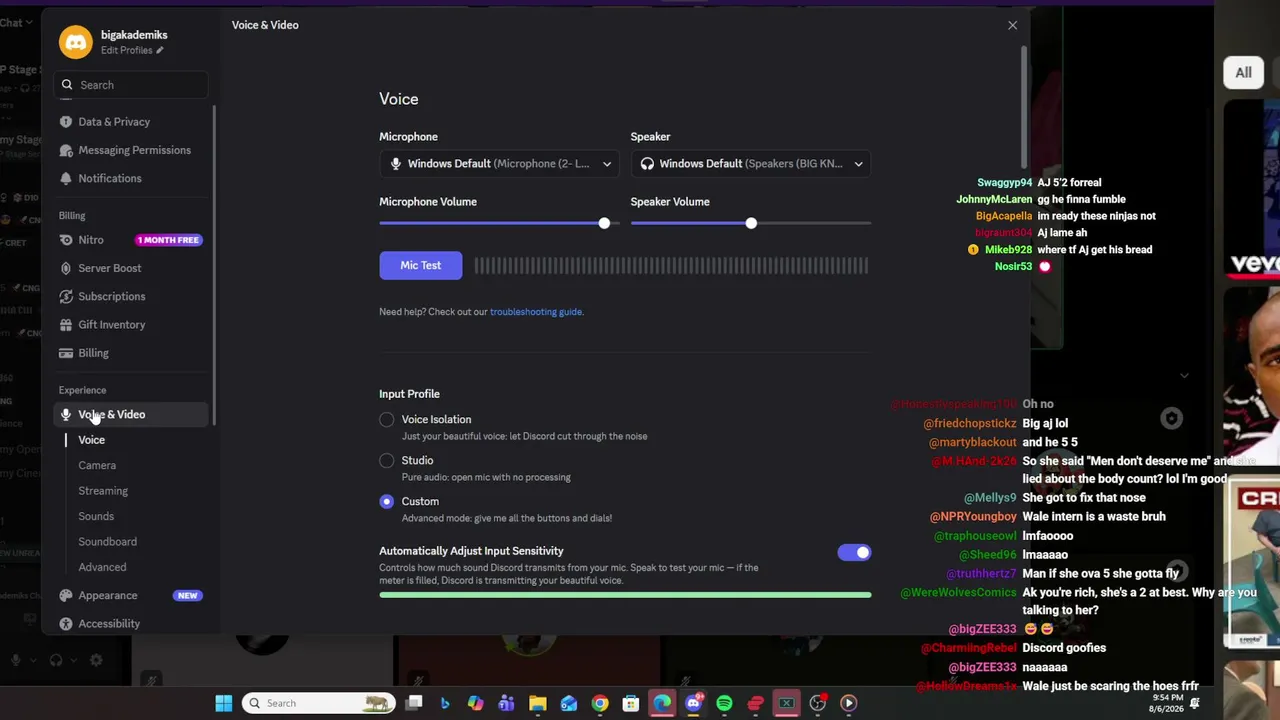Screen dimensions: 1280x720
Task: Click the chat username @Mellys9
Action: [x=990, y=498]
